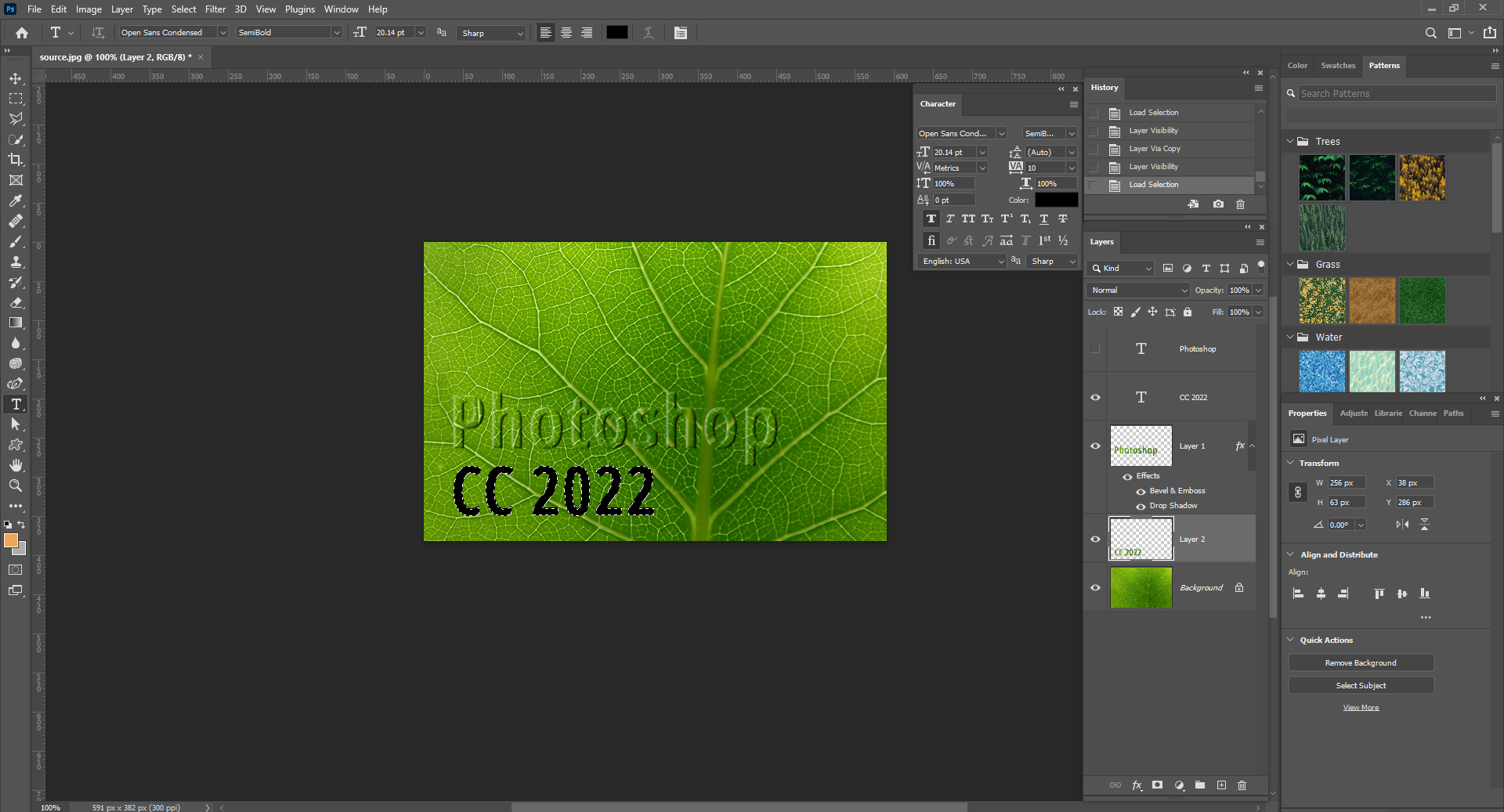Select the Horizontal Type tool
This screenshot has height=812, width=1504.
coord(16,404)
